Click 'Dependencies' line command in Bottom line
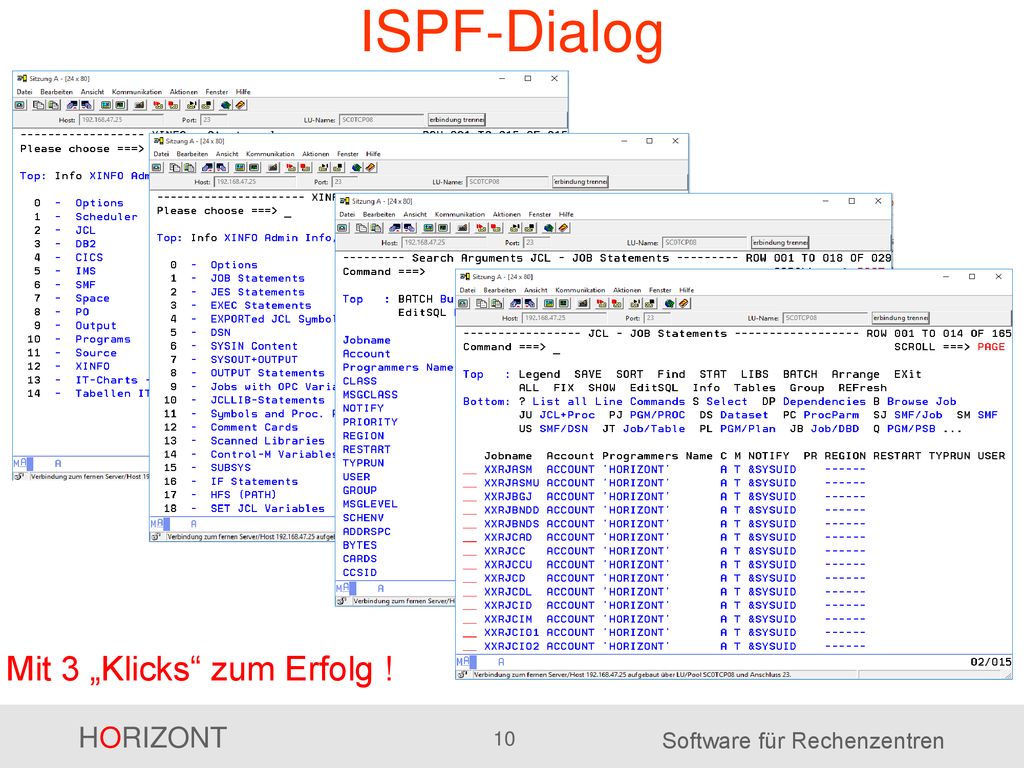 pyautogui.click(x=824, y=402)
